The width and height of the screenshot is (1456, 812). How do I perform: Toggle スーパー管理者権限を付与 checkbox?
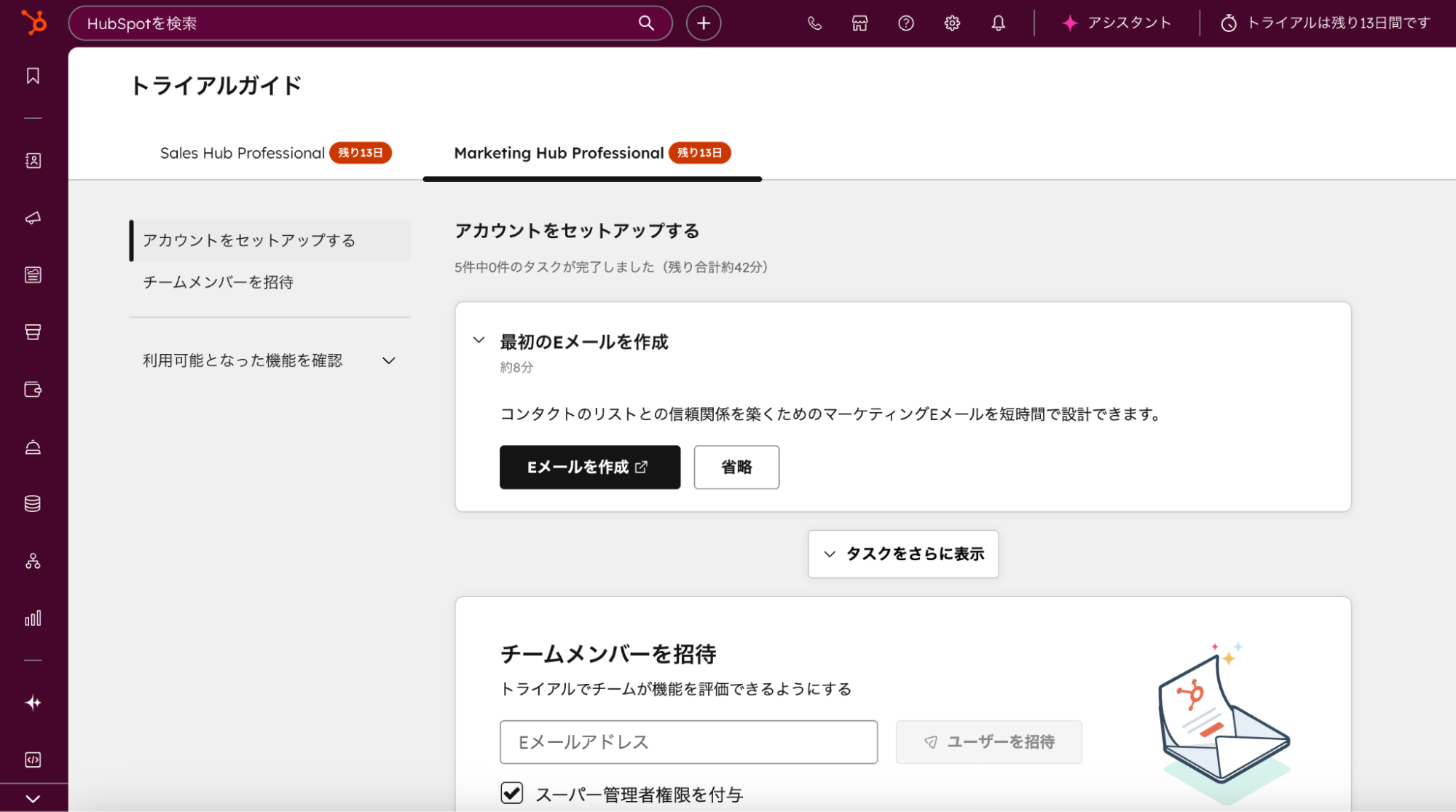(512, 792)
